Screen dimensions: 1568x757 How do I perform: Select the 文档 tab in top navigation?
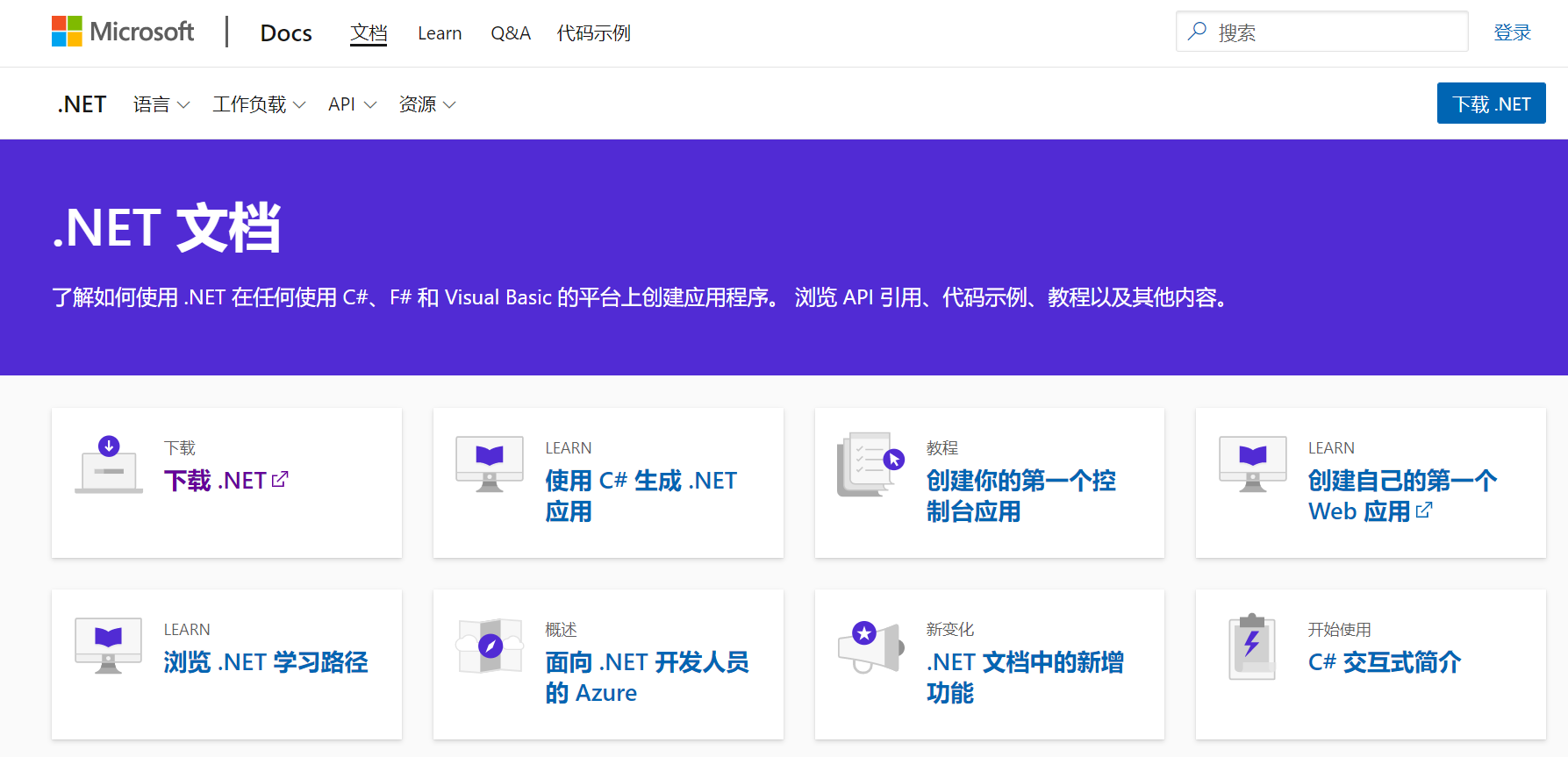tap(369, 33)
